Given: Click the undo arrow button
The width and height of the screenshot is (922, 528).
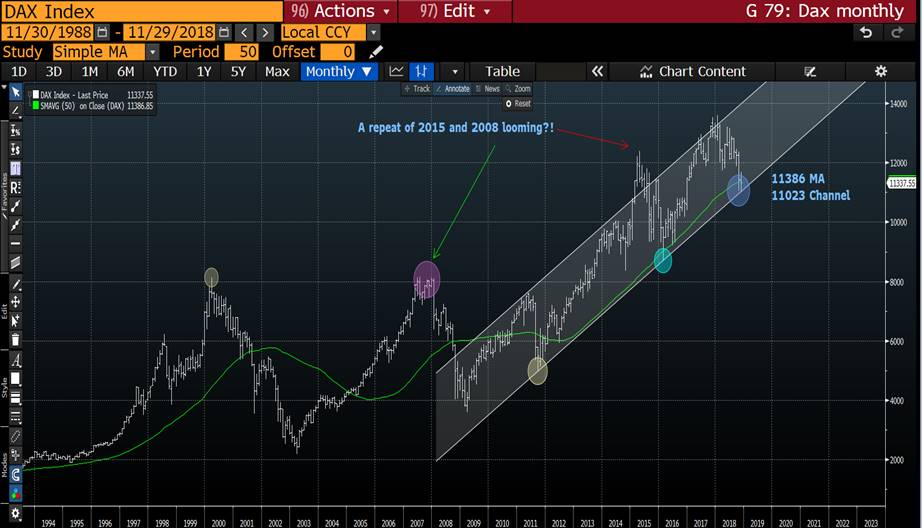Looking at the screenshot, I should pyautogui.click(x=866, y=32).
